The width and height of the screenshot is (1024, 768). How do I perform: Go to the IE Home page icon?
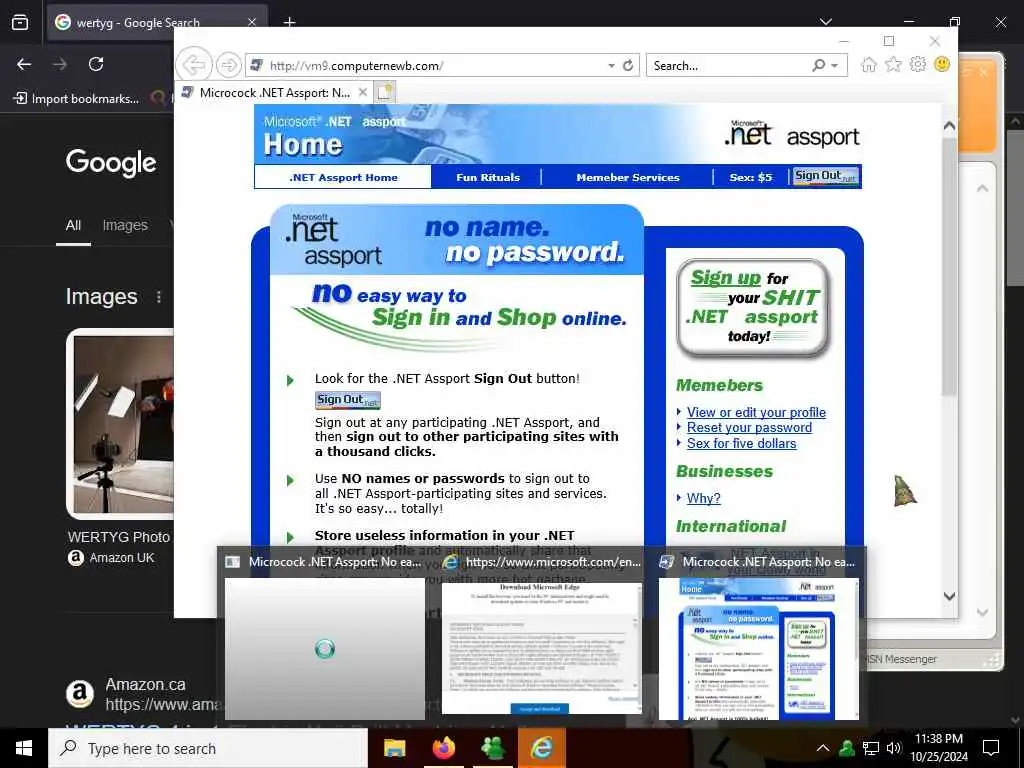coord(869,64)
